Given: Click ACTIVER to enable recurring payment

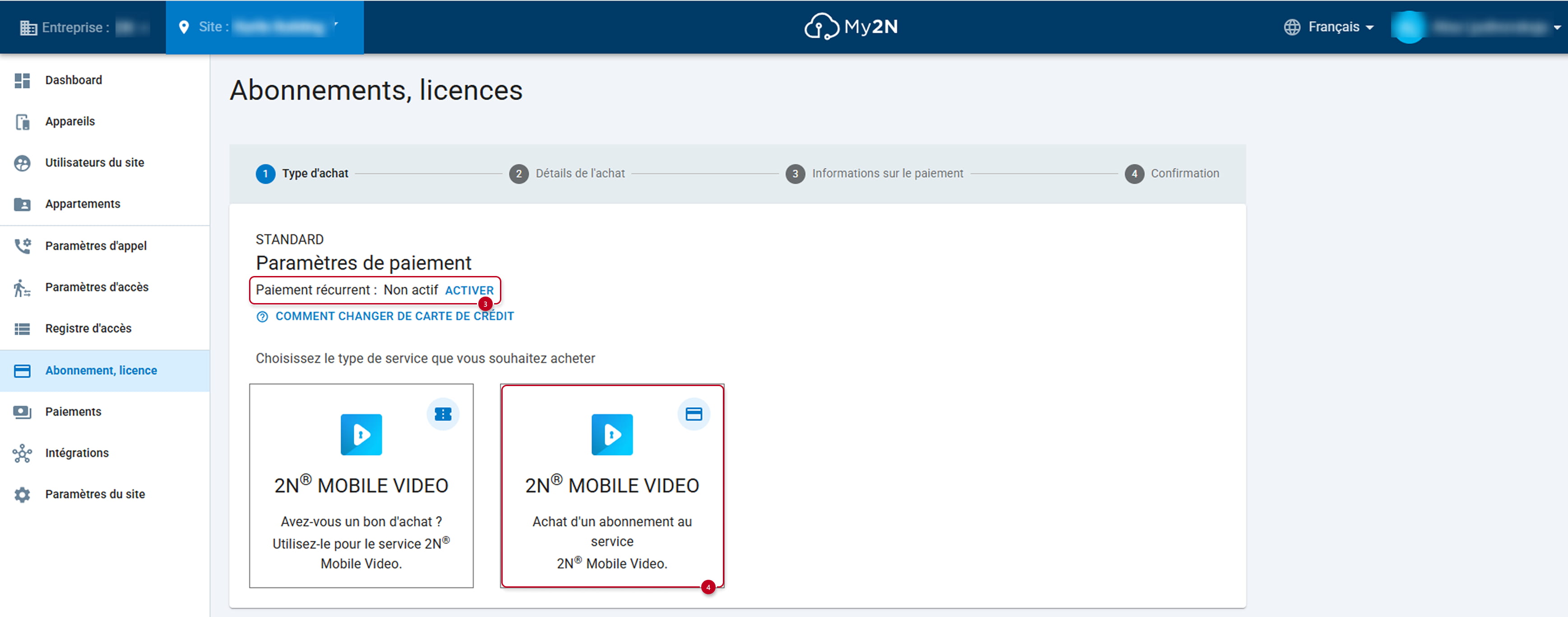Looking at the screenshot, I should (x=469, y=291).
